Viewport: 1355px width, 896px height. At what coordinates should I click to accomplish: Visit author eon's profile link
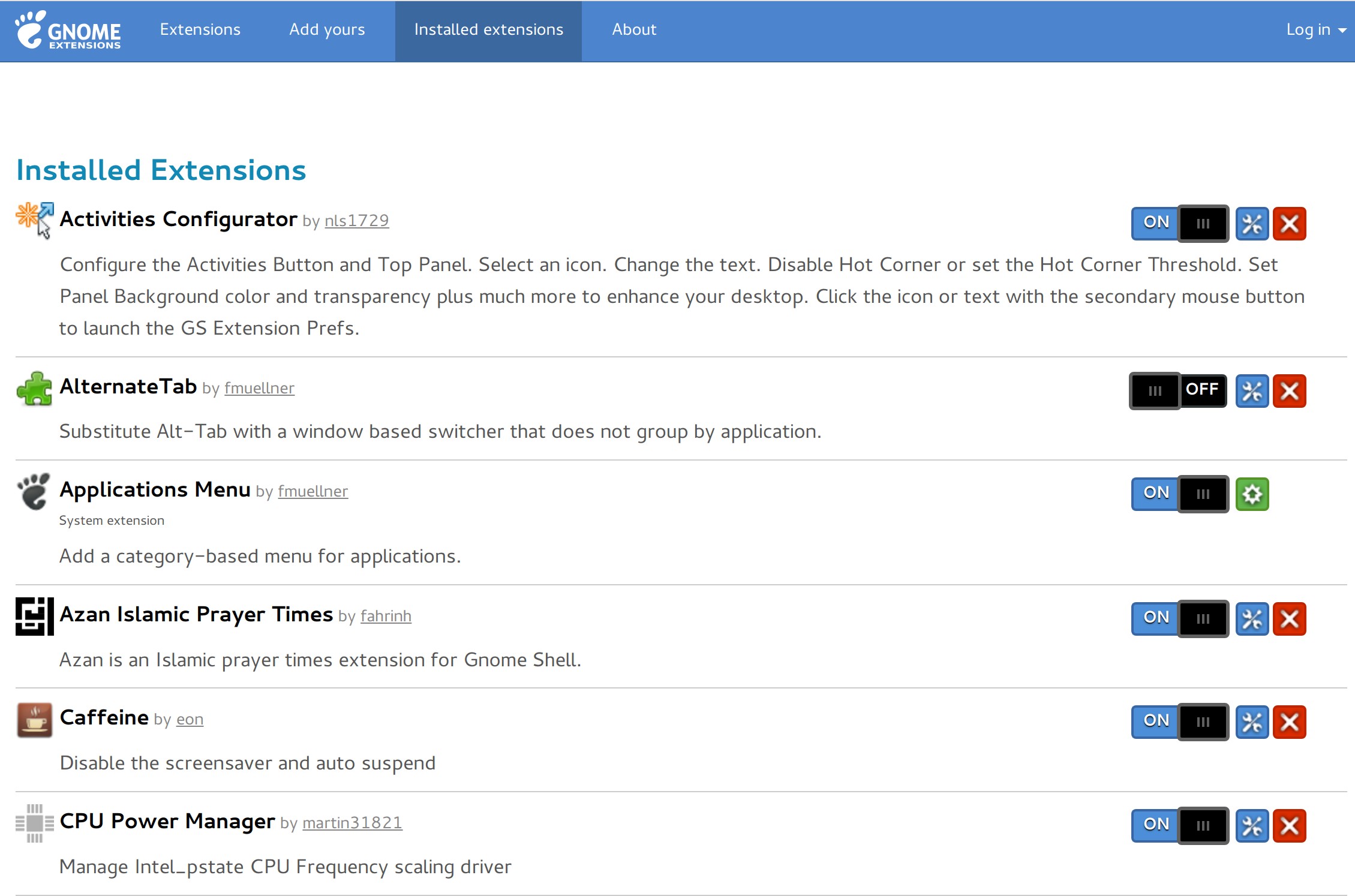190,719
